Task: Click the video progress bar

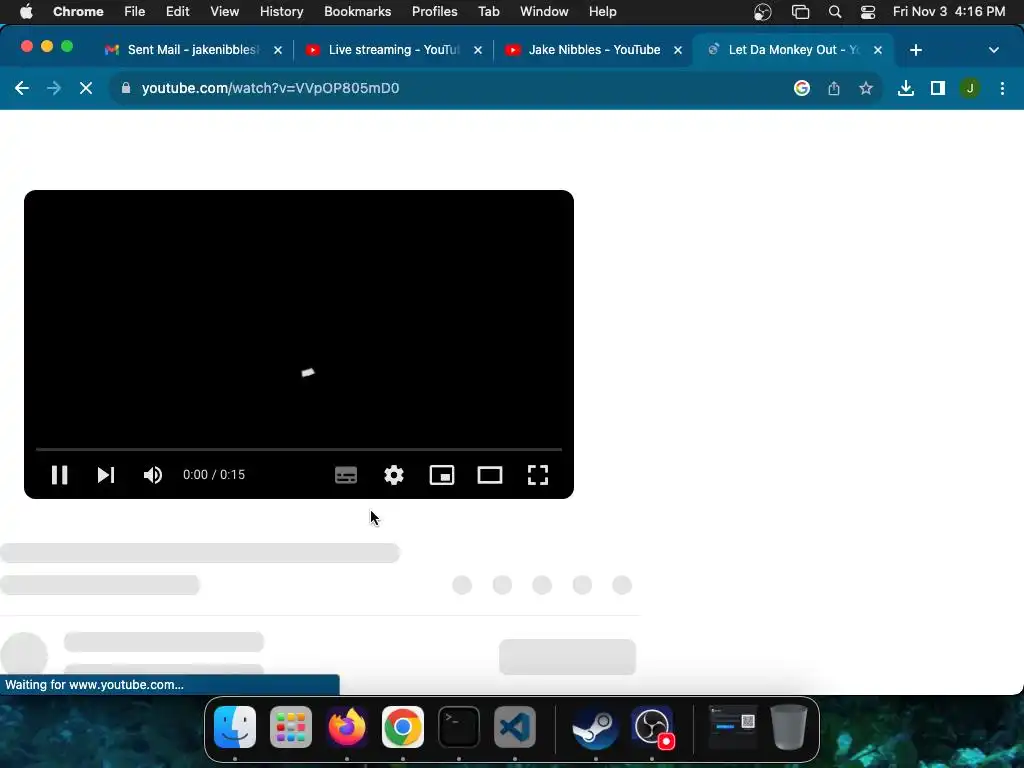Action: point(299,449)
